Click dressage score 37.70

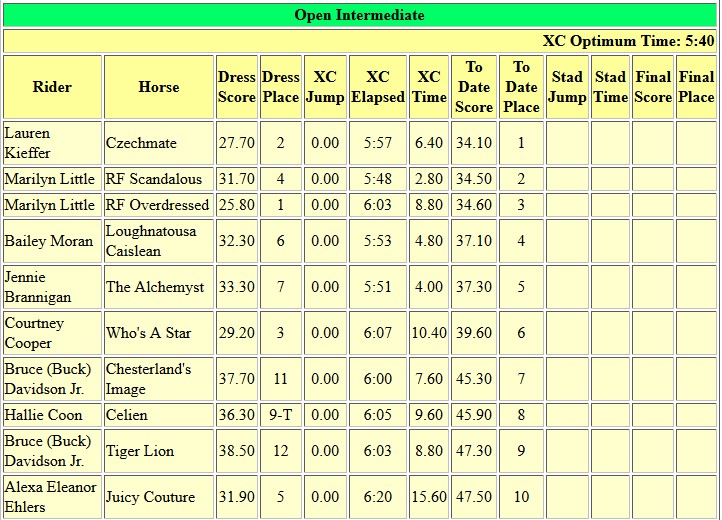click(x=237, y=379)
